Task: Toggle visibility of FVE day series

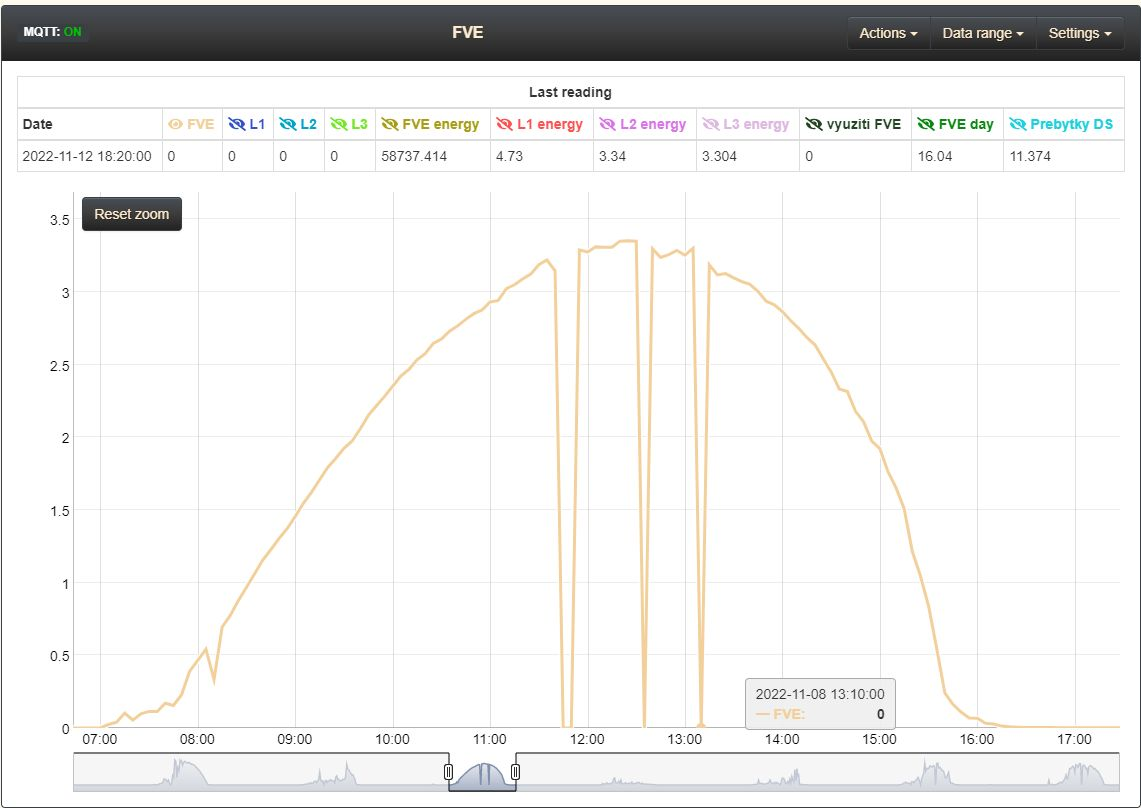Action: [x=925, y=125]
